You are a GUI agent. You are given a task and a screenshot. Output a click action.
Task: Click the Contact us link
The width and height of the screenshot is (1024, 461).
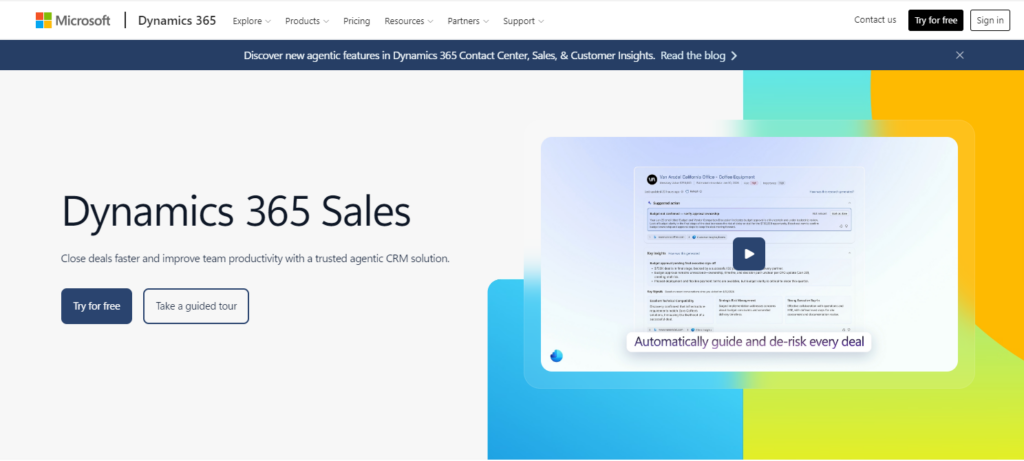coord(875,20)
